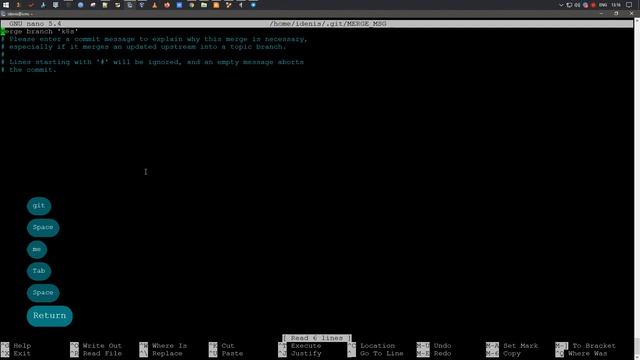Click the 'Exit' shortcut label
The width and height of the screenshot is (640, 360).
point(22,353)
